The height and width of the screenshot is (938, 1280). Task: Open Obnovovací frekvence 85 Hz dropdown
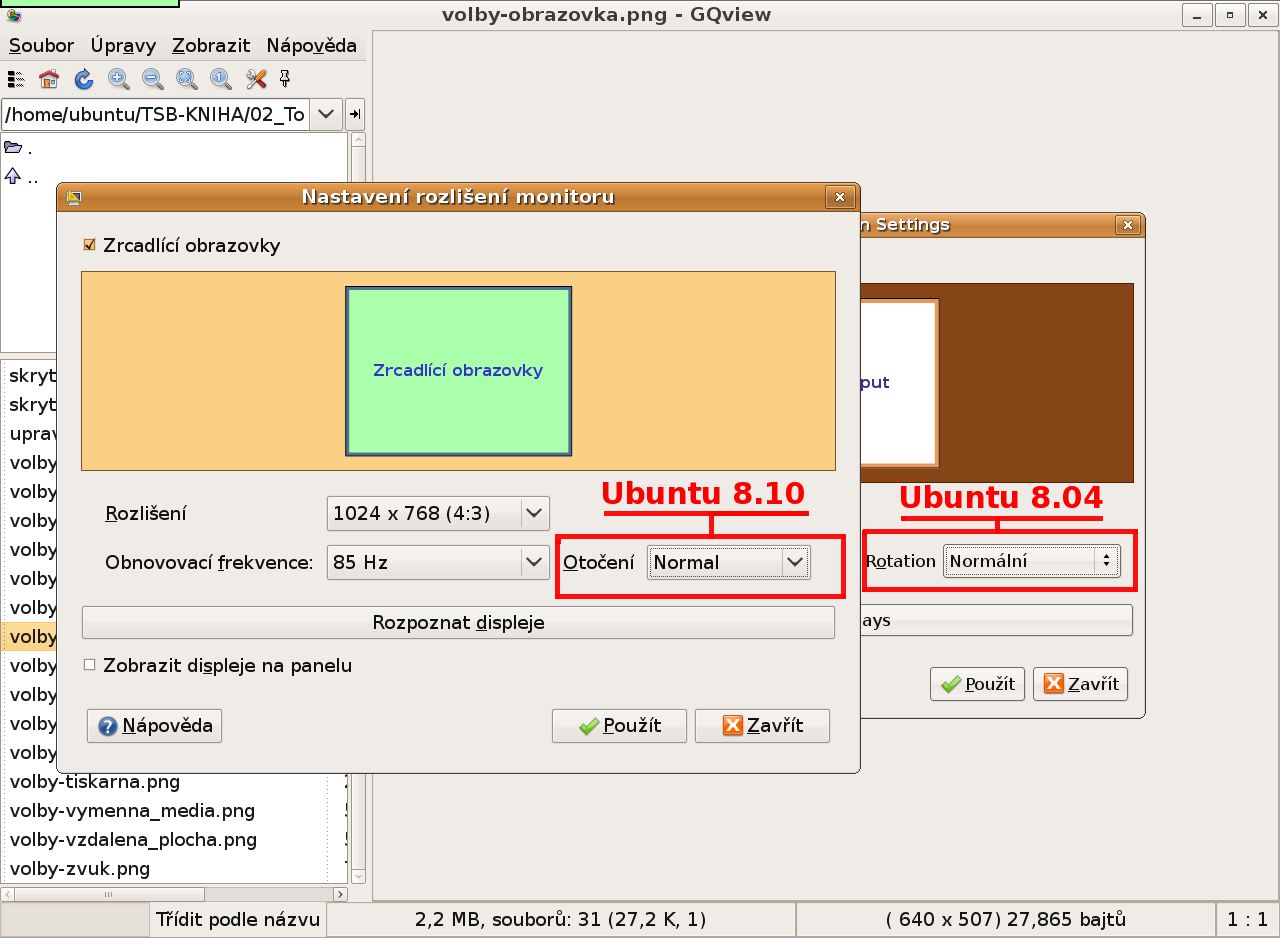(x=438, y=563)
